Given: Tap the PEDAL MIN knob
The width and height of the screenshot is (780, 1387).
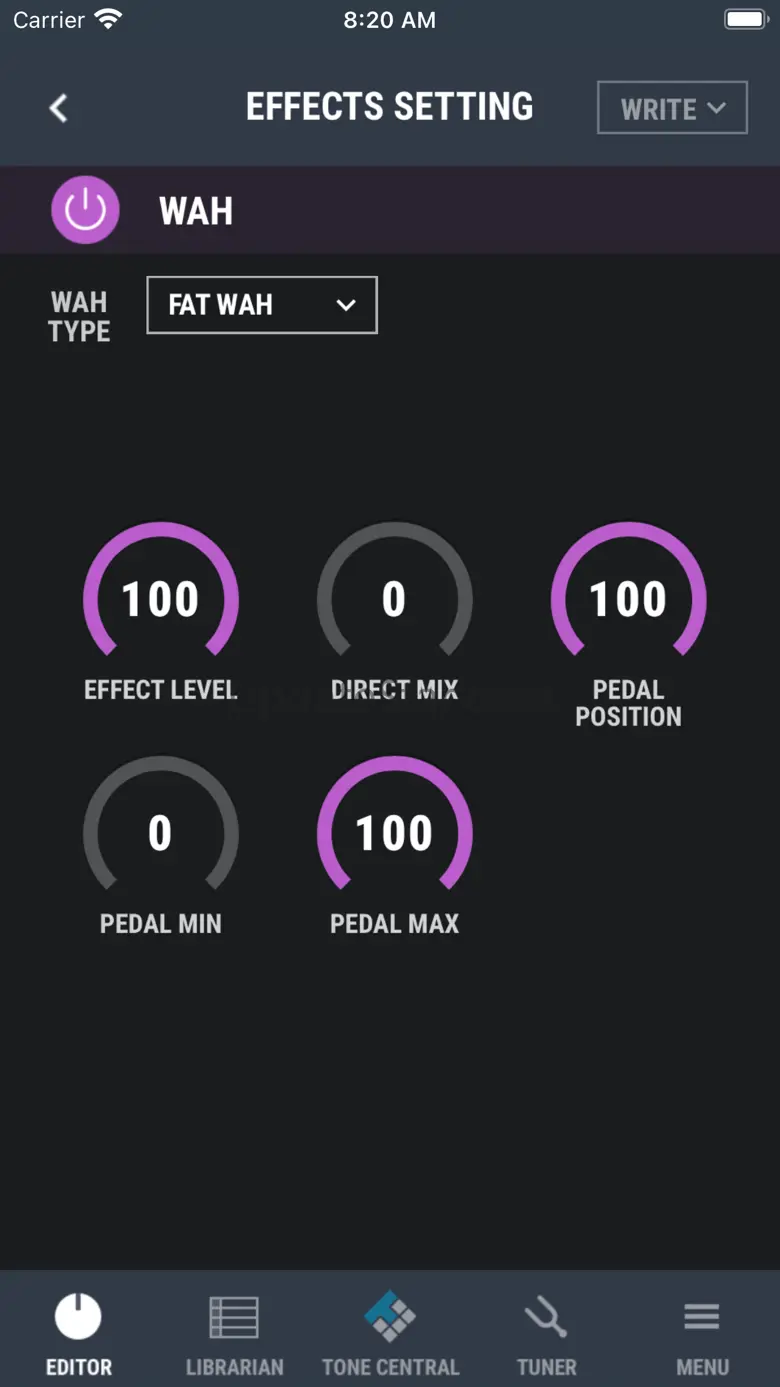Looking at the screenshot, I should (x=161, y=833).
